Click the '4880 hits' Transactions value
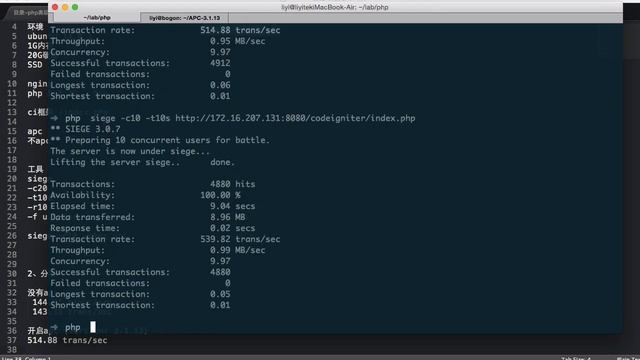Screen dimensions: 640x360 coord(233,184)
